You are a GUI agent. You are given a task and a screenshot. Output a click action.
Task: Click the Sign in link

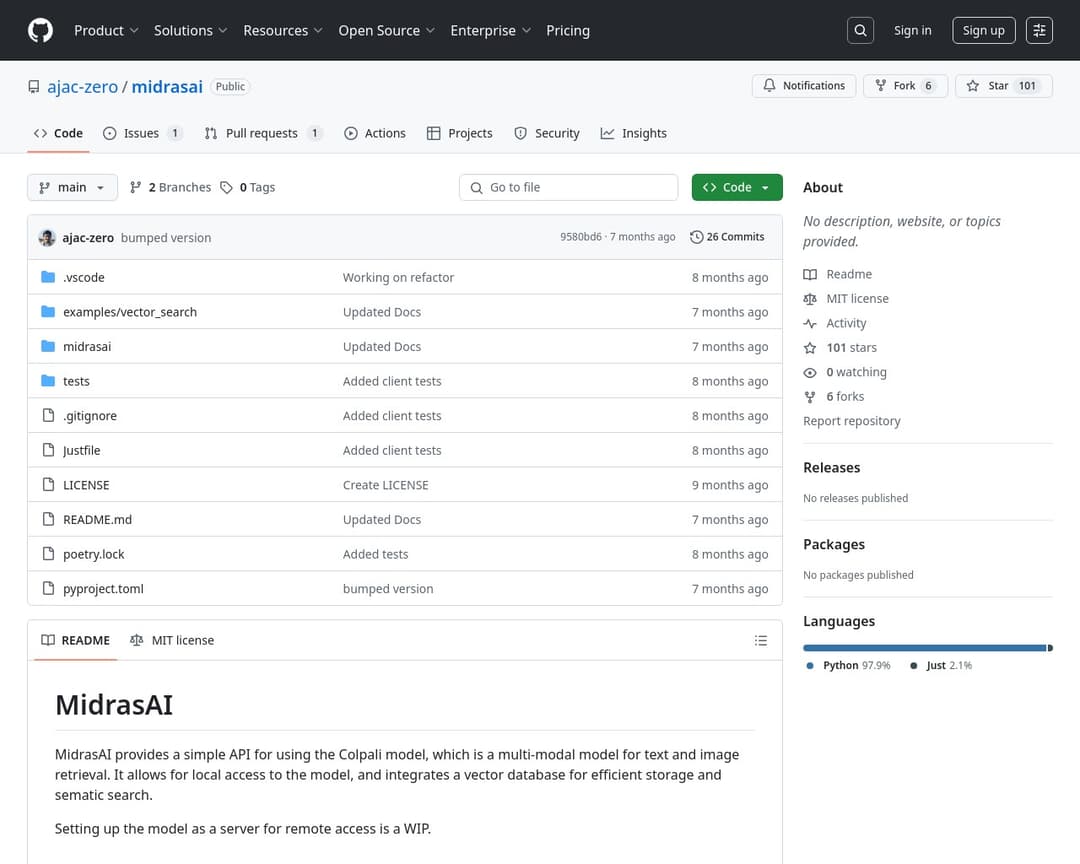tap(913, 30)
